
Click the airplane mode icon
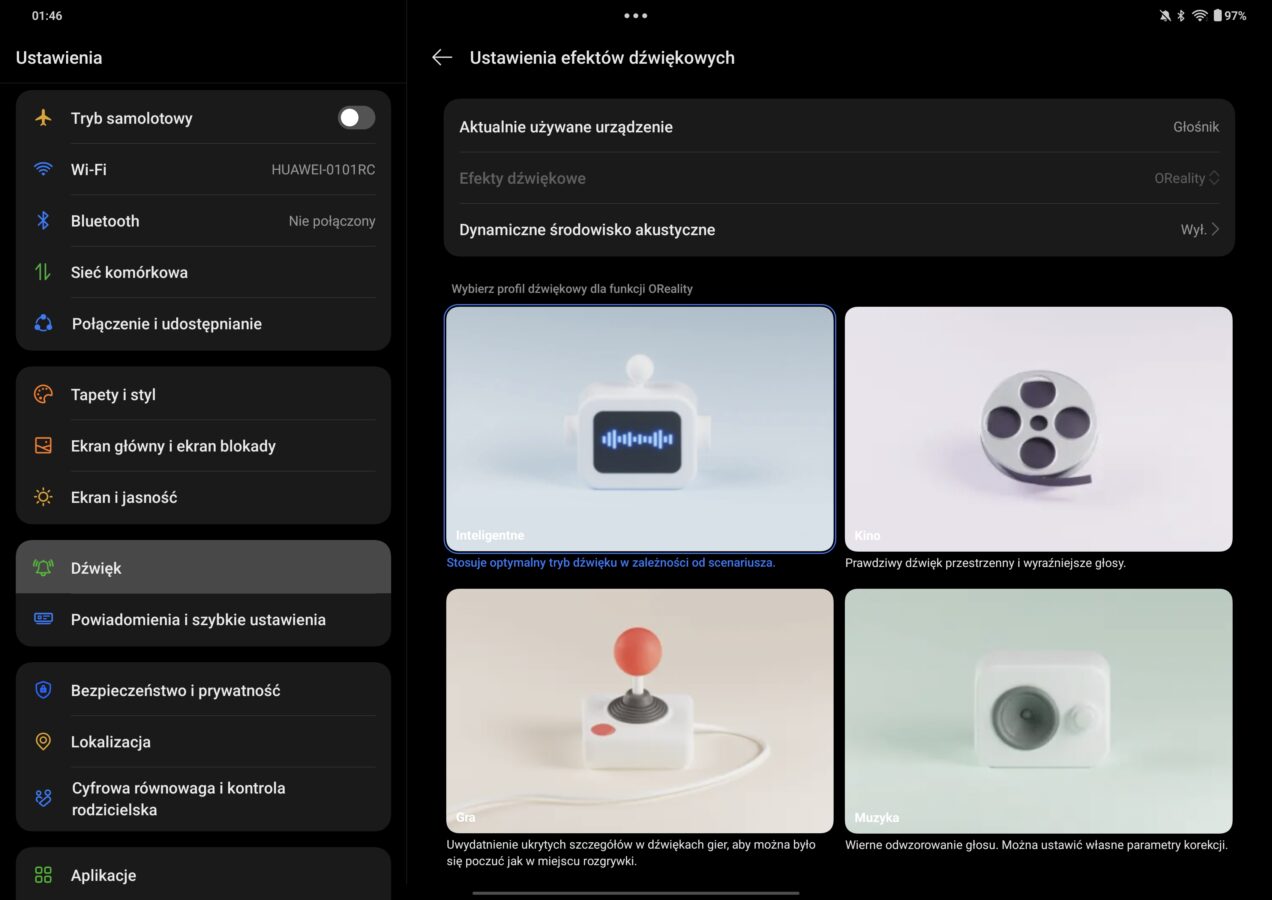(43, 118)
